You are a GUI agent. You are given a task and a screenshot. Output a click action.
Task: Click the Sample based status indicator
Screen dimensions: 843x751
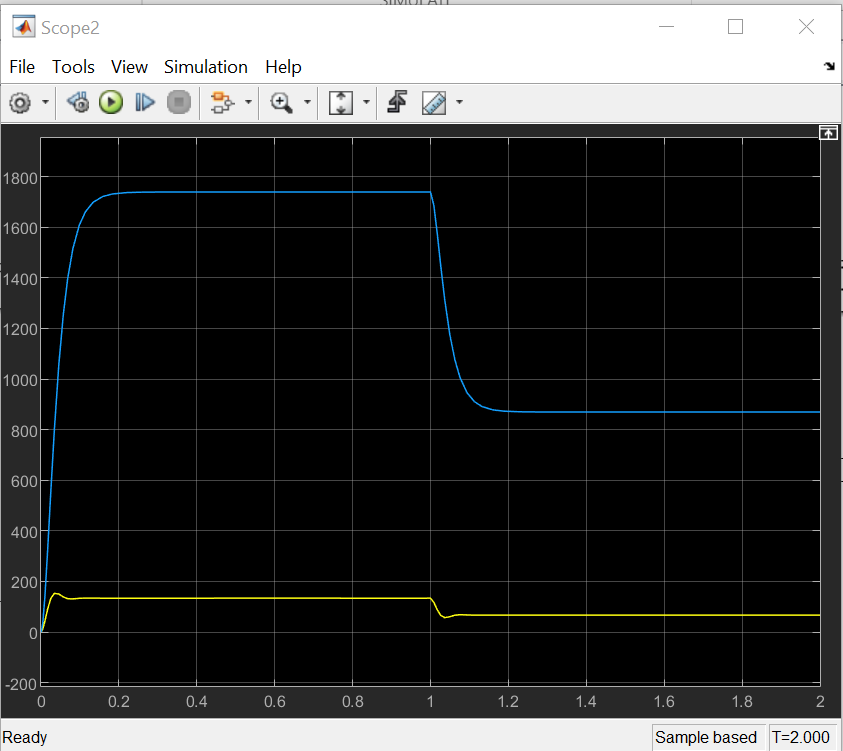708,737
